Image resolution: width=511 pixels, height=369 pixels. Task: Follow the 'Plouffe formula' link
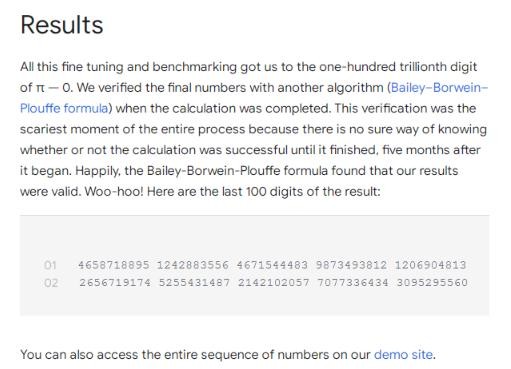pyautogui.click(x=64, y=108)
